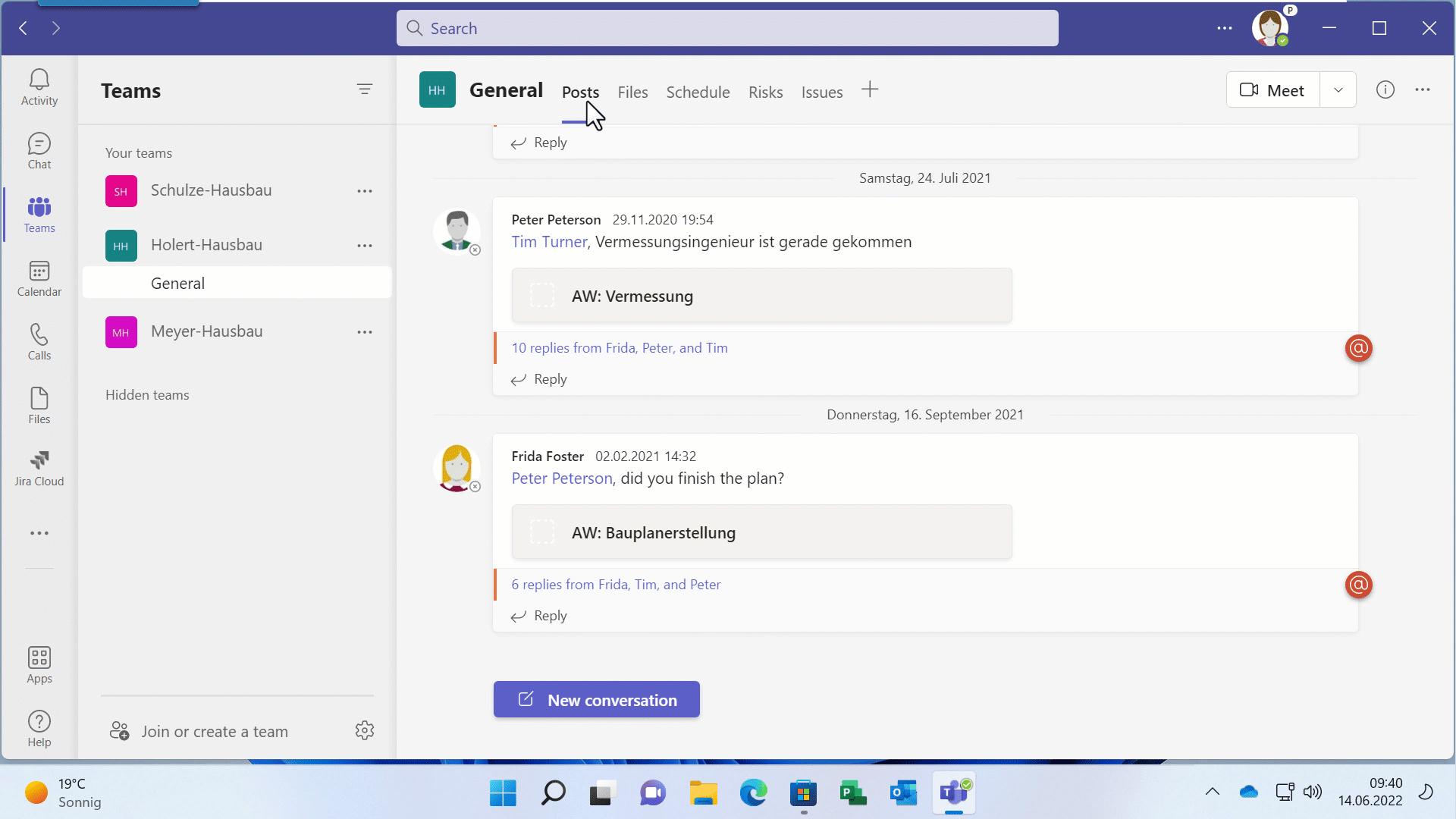Open Jira Cloud app
Screen dimensions: 1456x819
pos(39,468)
